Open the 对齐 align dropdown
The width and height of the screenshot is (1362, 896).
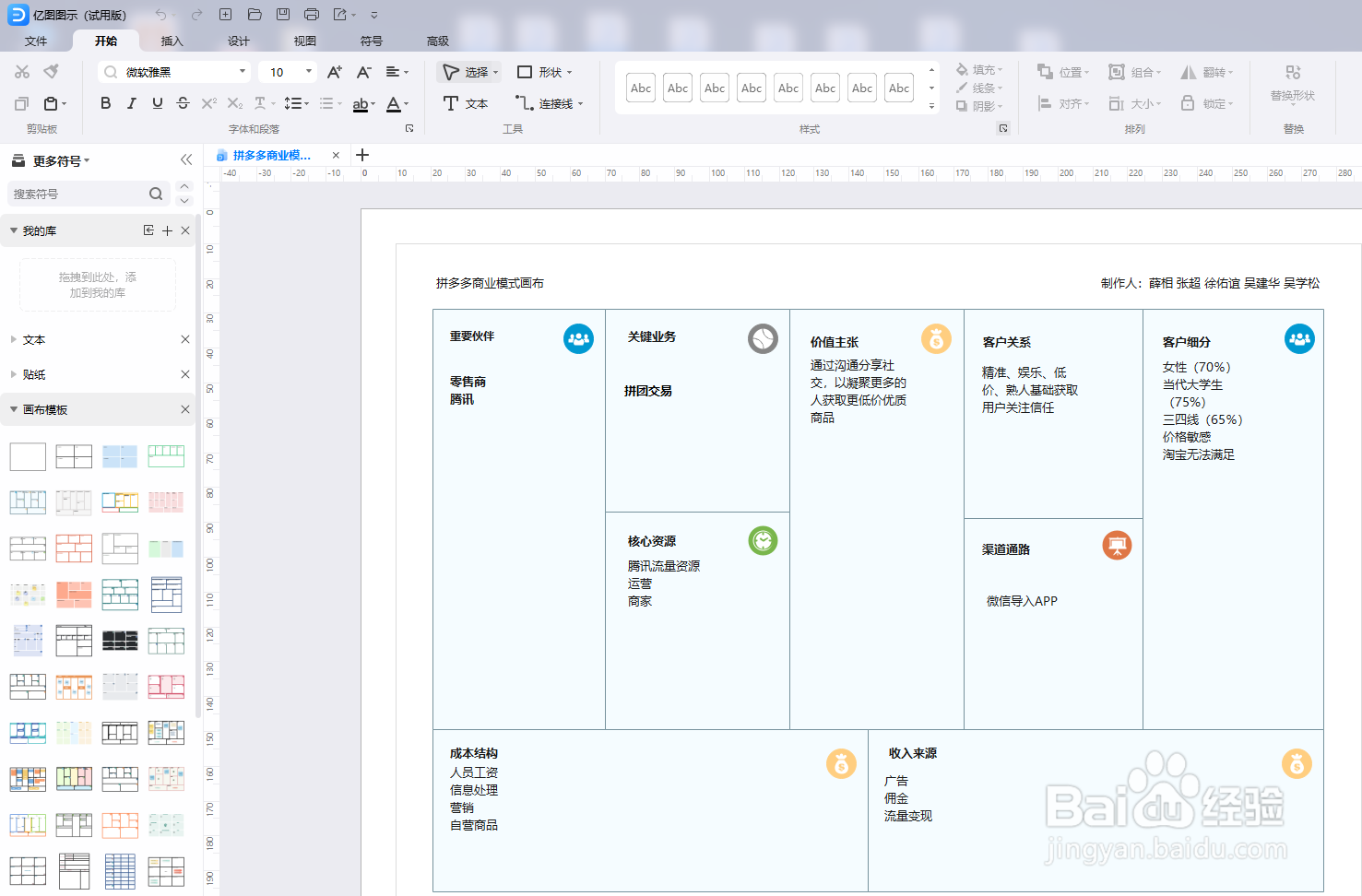(1063, 103)
